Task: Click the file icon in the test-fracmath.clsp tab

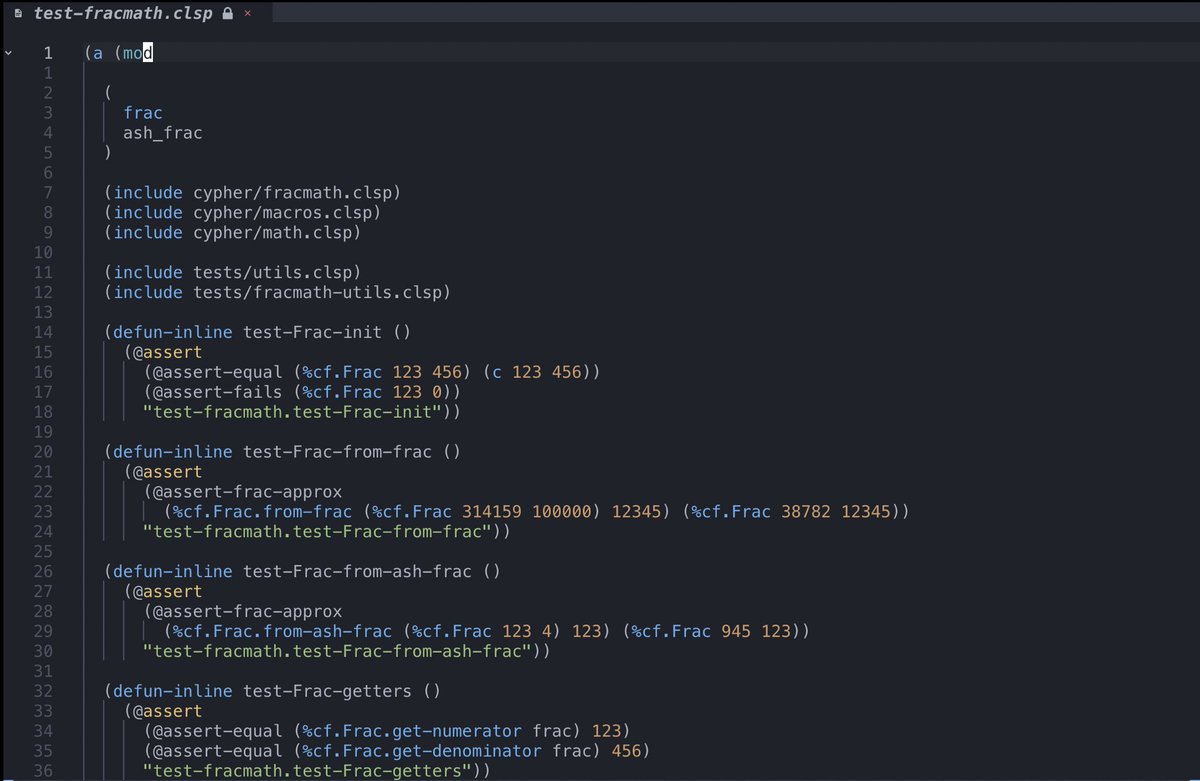Action: (x=19, y=15)
